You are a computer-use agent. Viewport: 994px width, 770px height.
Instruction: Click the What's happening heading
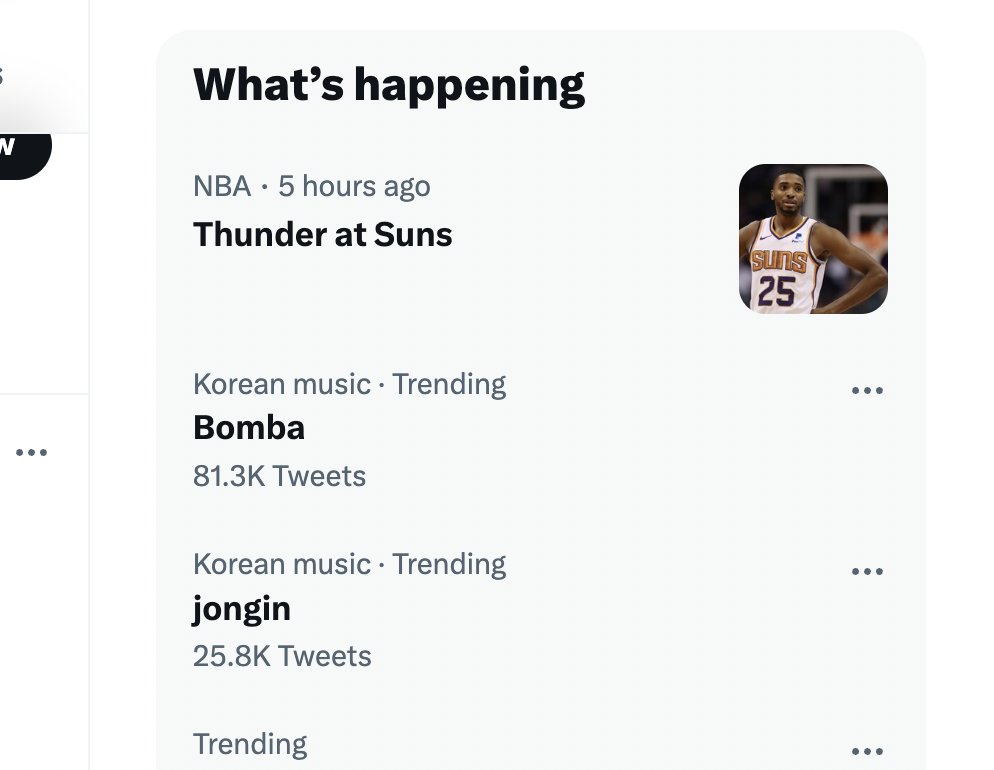tap(388, 84)
